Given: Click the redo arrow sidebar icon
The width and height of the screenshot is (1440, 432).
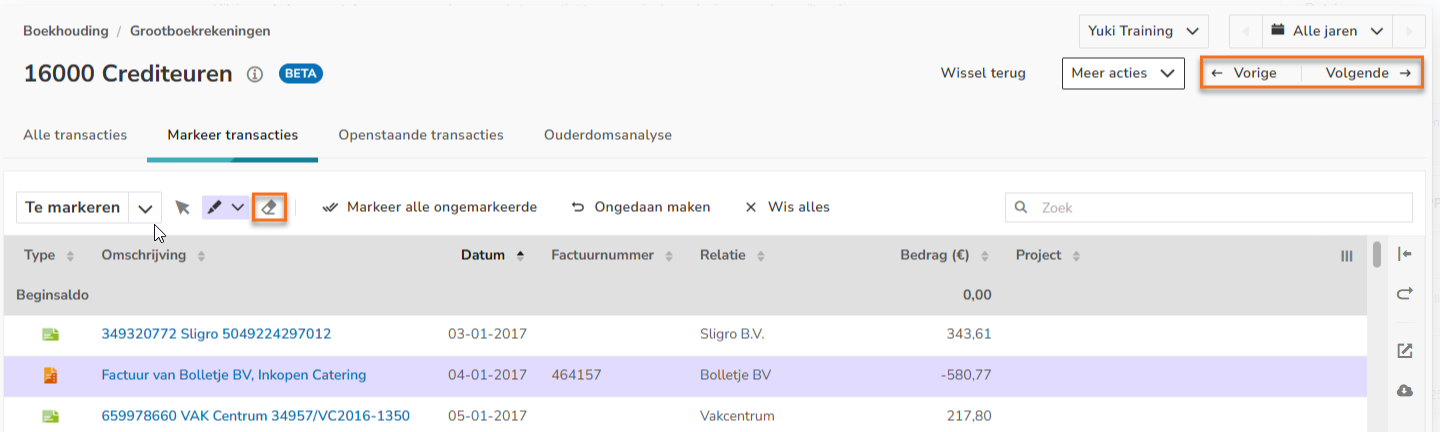Looking at the screenshot, I should (x=1404, y=294).
